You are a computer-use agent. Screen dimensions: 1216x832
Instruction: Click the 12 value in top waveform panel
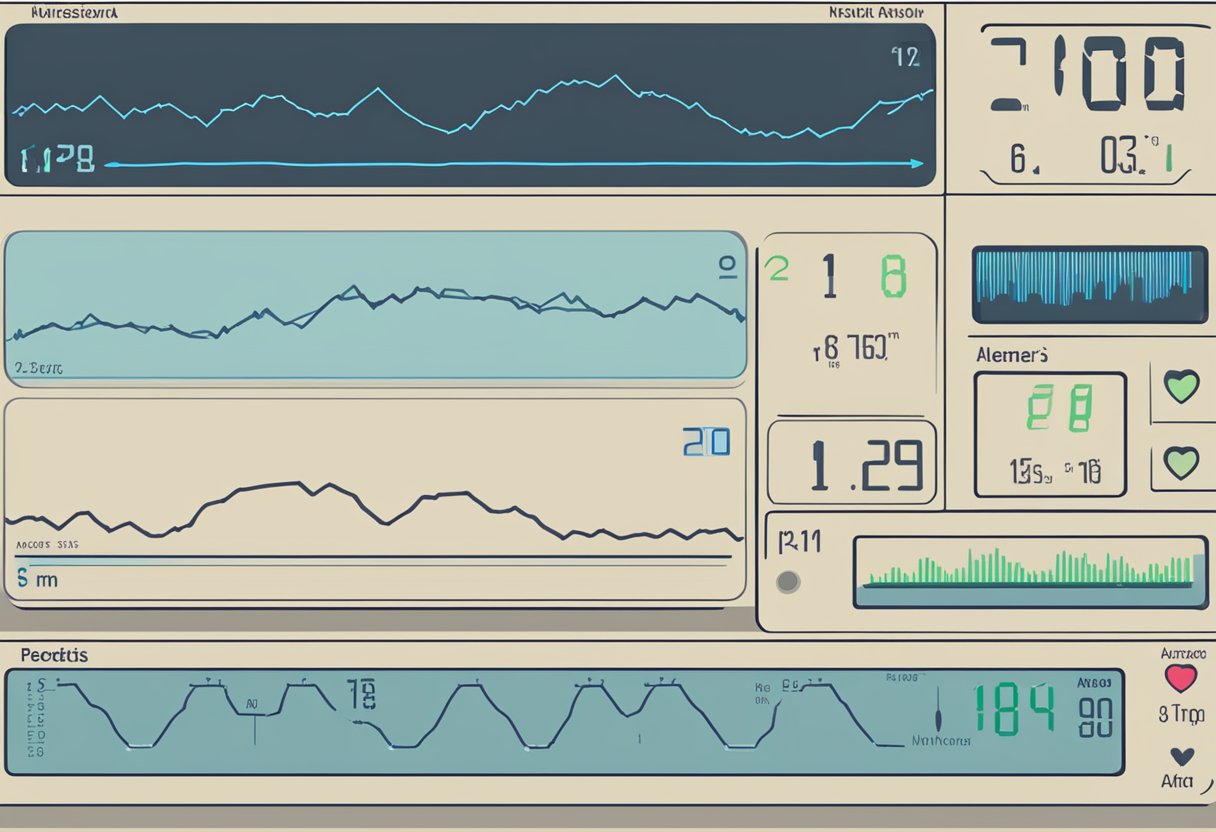(905, 57)
